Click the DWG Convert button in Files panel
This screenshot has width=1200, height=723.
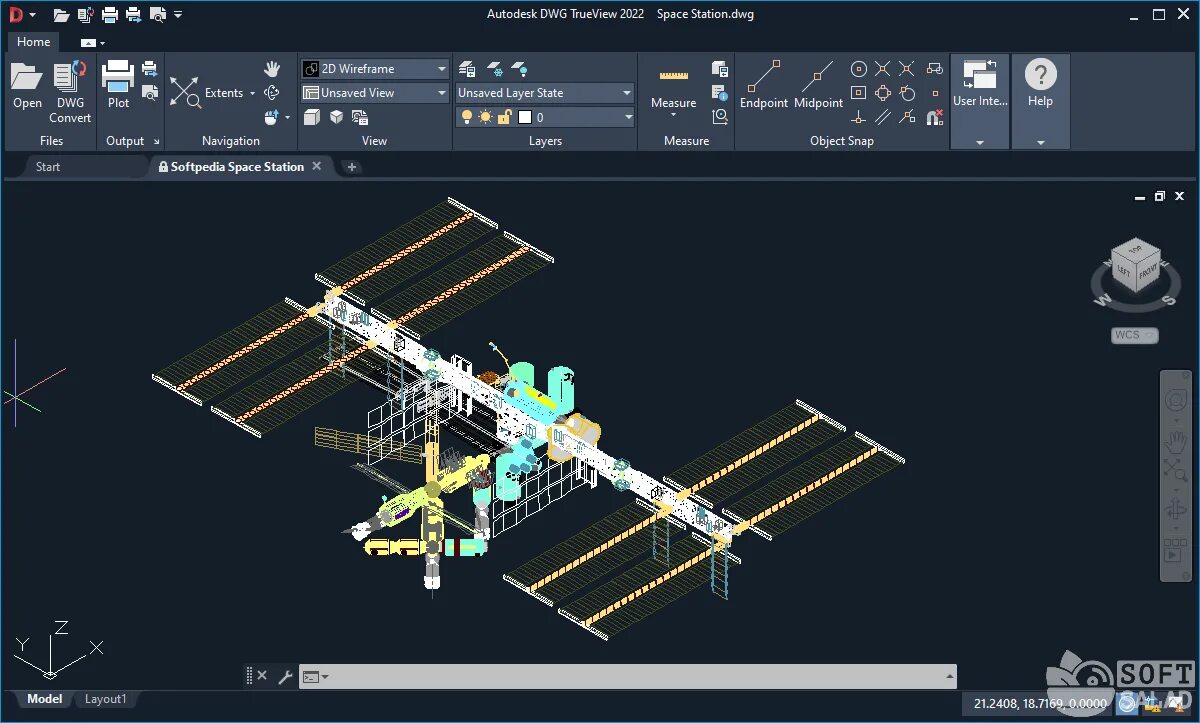(x=70, y=92)
